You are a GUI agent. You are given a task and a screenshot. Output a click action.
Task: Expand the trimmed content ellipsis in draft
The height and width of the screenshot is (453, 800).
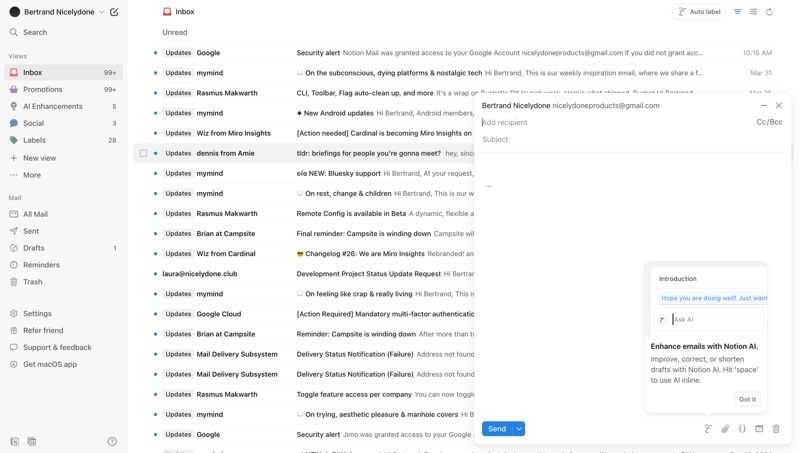coord(488,186)
